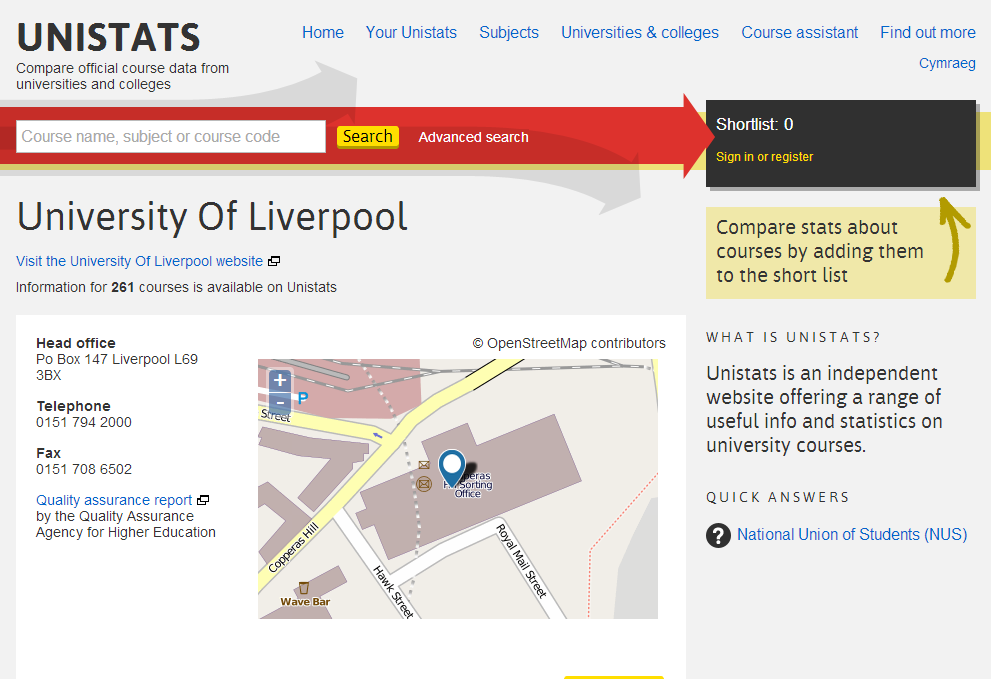Viewport: 991px width, 679px height.
Task: Select Find out more
Action: 928,32
